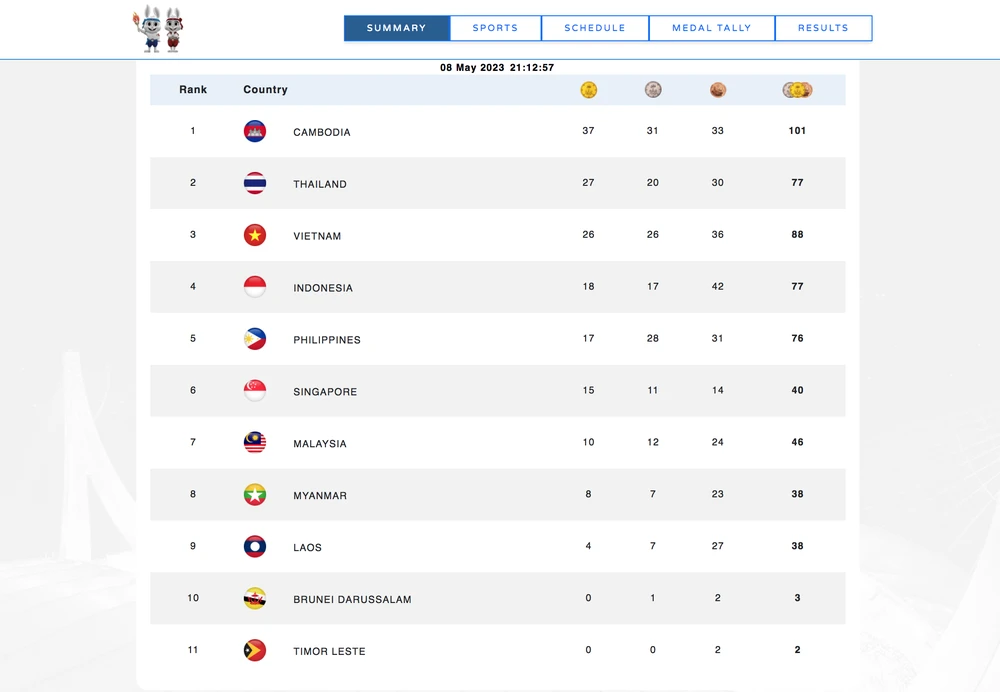Viewport: 1000px width, 692px height.
Task: Click the Cambodia flag icon
Action: (255, 131)
